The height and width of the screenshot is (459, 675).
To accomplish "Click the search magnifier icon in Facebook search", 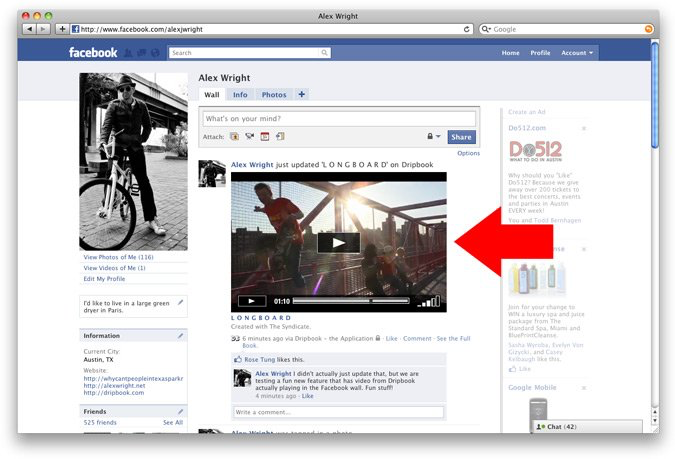I will point(325,53).
